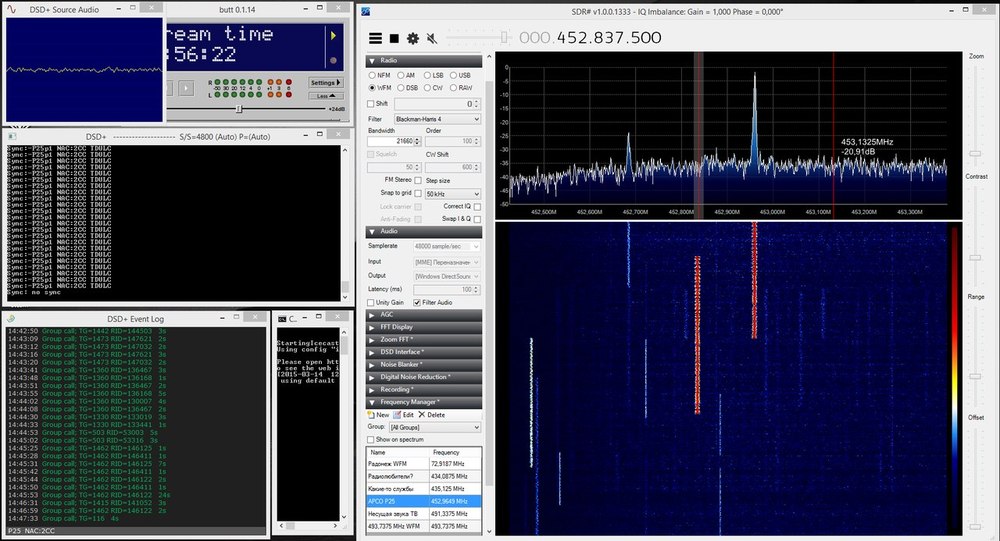1000x541 pixels.
Task: Select the NFM radio mode
Action: coord(372,75)
